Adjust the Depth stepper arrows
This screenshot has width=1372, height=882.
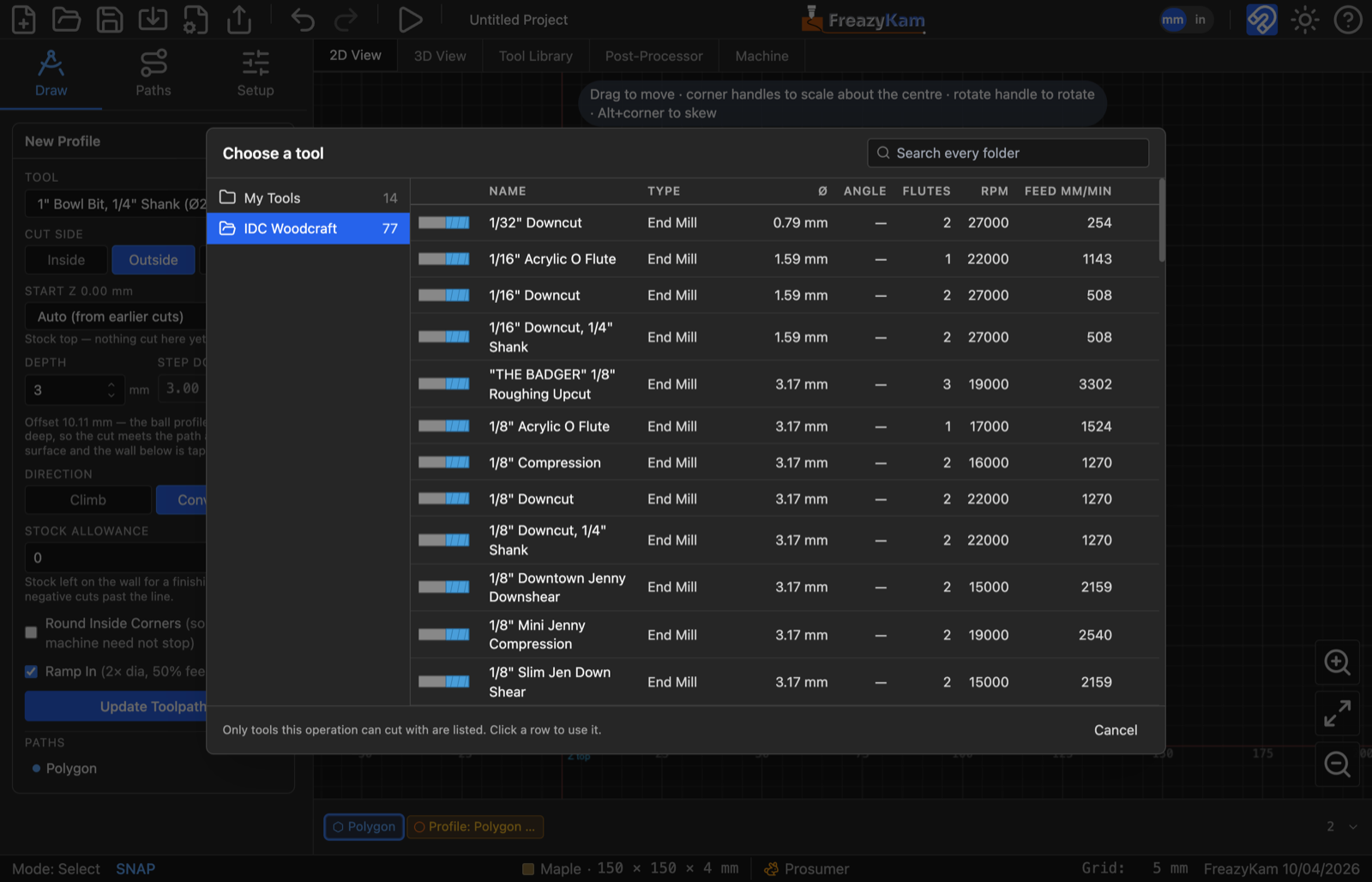pos(111,390)
